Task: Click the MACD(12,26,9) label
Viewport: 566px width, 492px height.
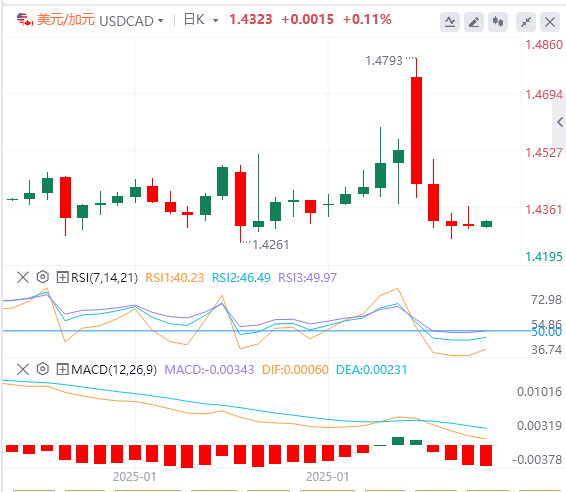Action: point(114,370)
